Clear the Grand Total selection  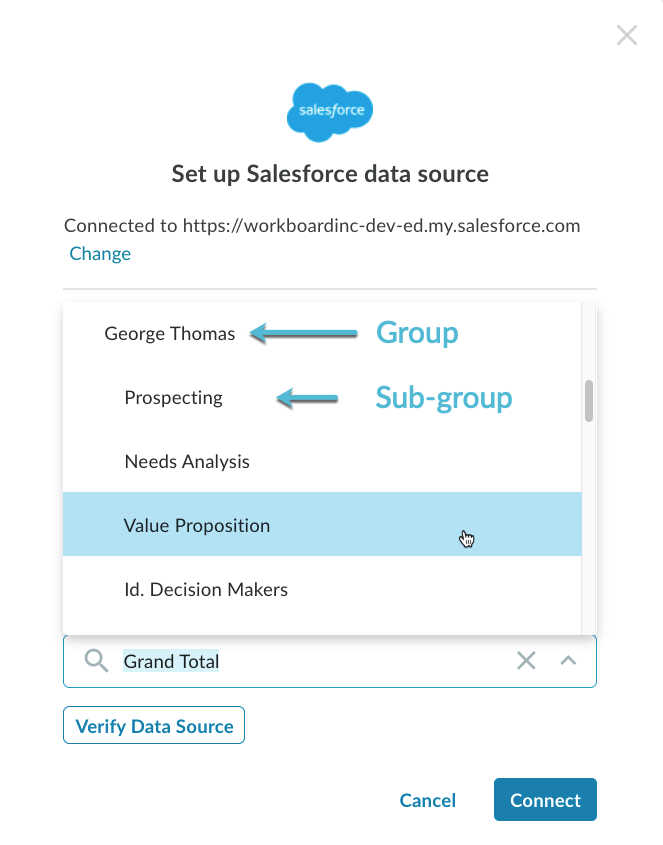point(526,661)
